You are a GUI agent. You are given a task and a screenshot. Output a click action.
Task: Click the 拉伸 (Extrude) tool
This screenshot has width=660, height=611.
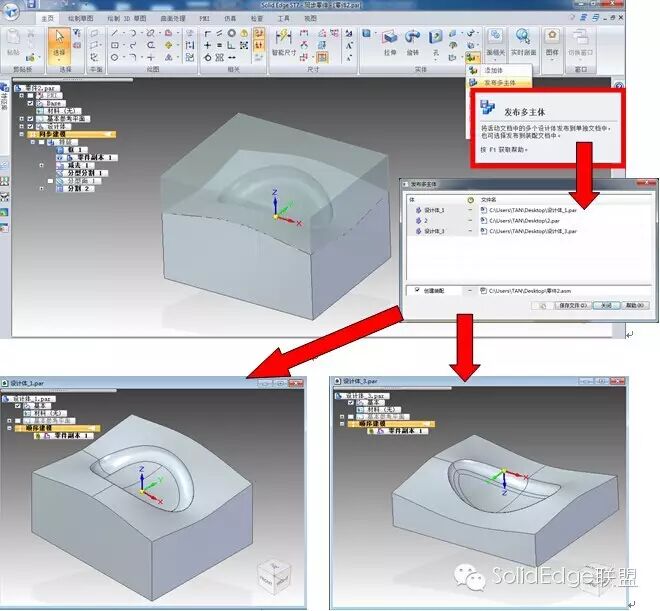click(390, 42)
